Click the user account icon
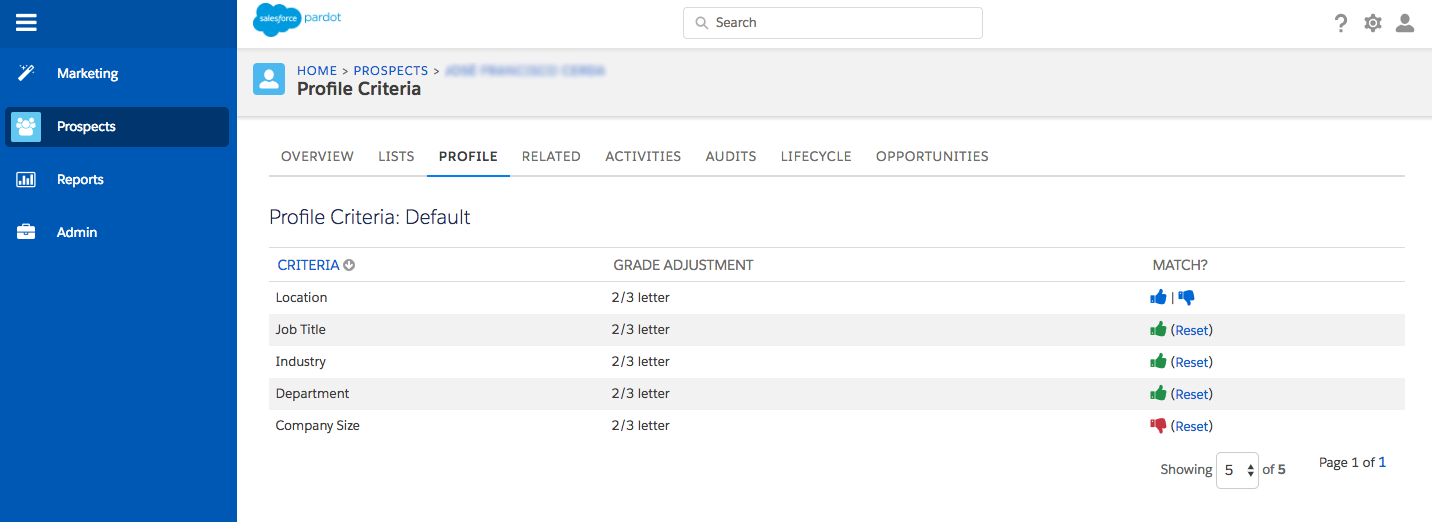 (1405, 23)
